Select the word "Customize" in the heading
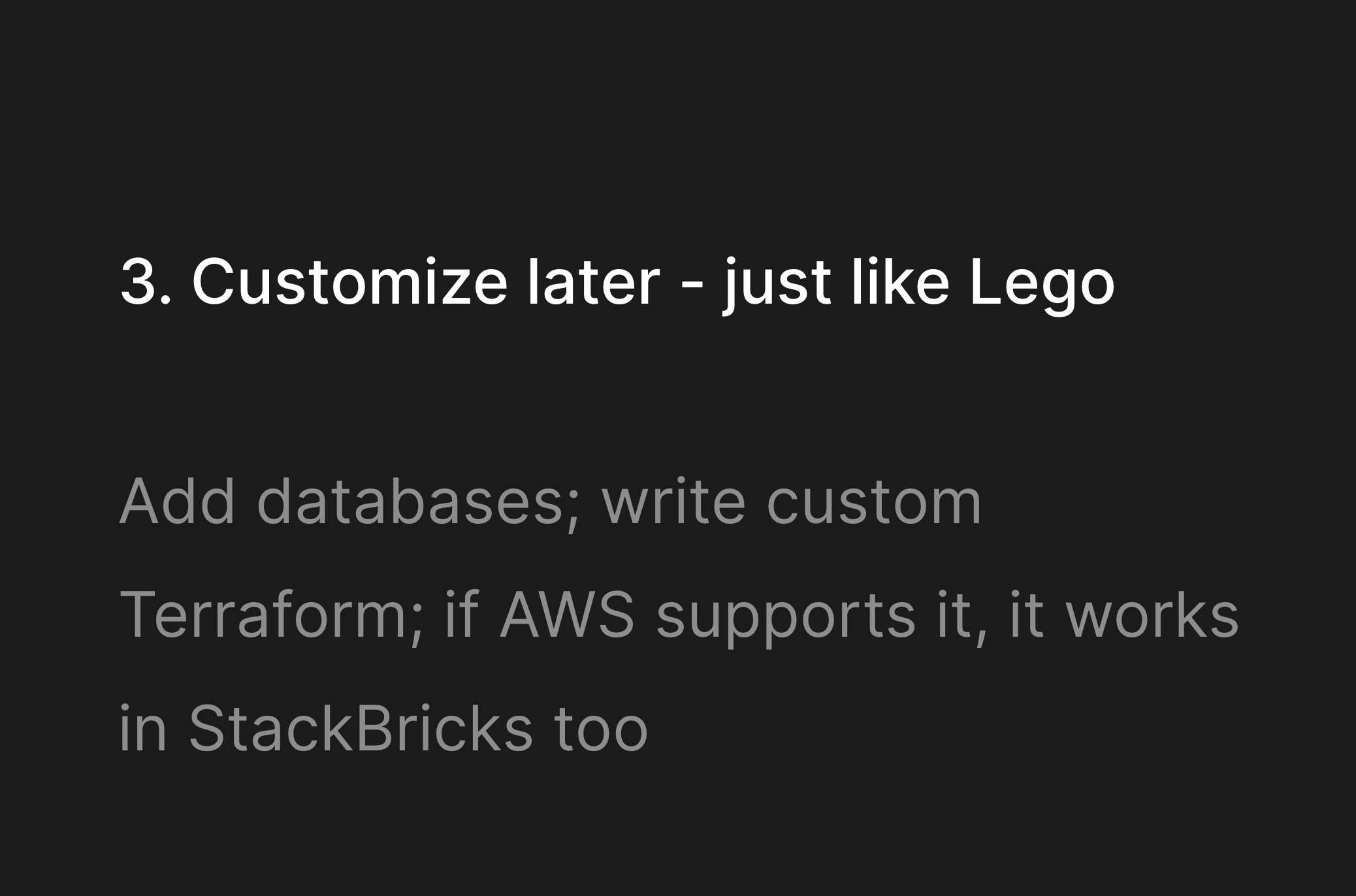This screenshot has width=1356, height=896. (349, 281)
